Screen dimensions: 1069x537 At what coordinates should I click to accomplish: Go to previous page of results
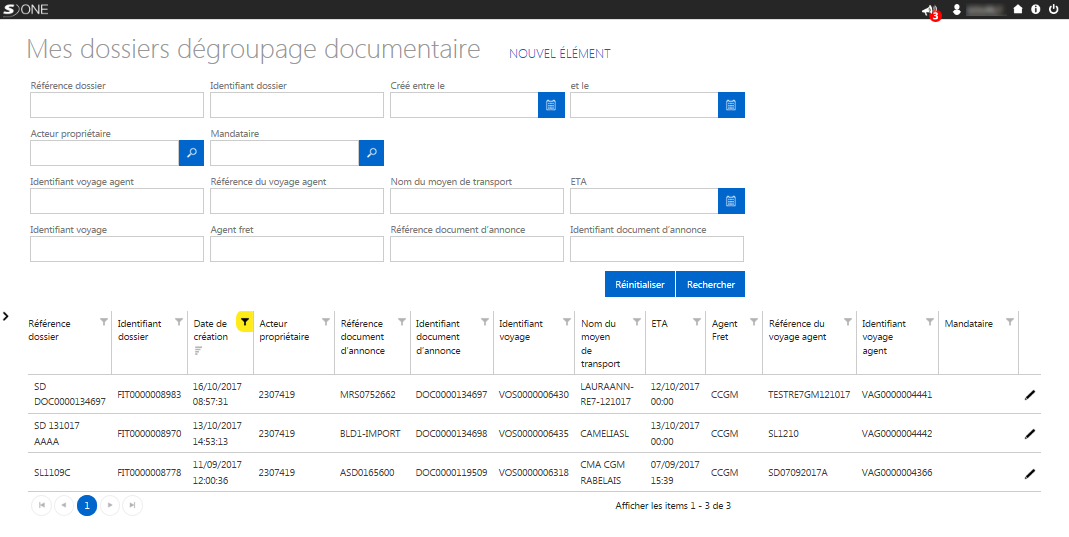[x=64, y=505]
